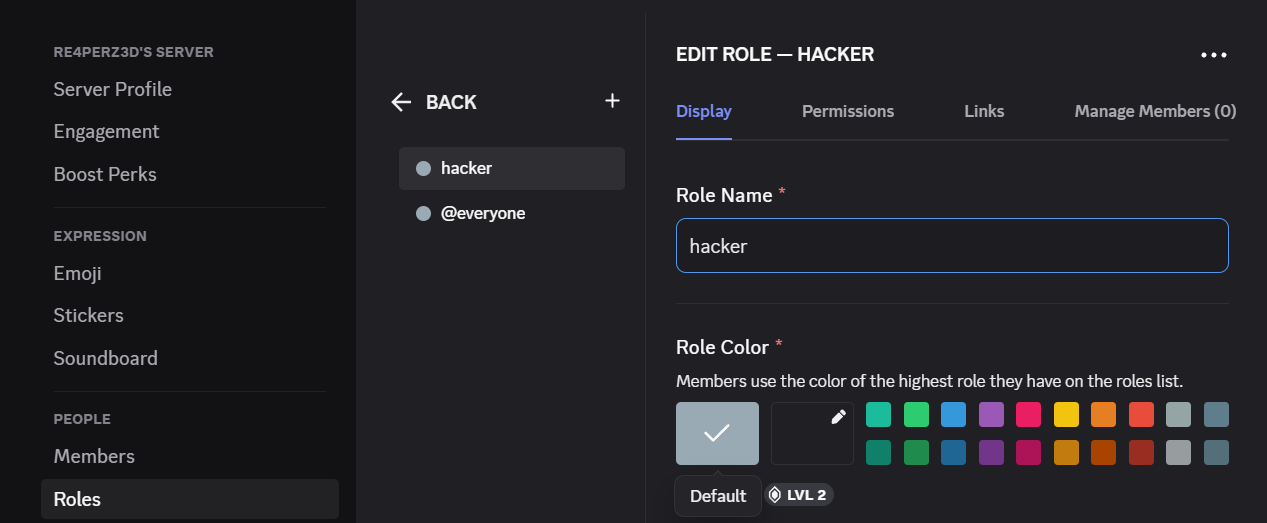
Task: Click the back arrow icon
Action: tap(401, 102)
